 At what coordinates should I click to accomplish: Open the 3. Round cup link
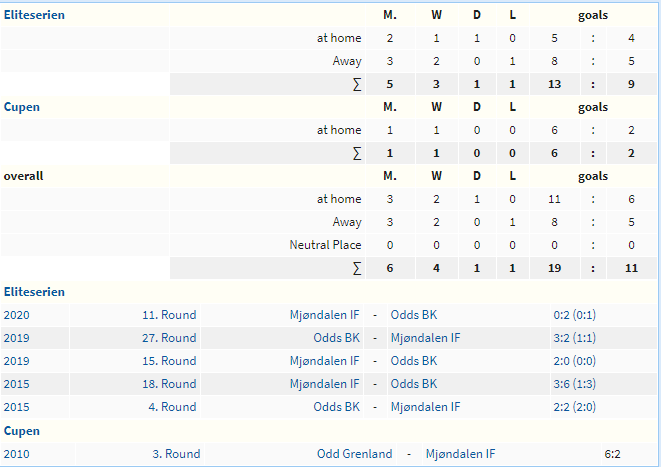pyautogui.click(x=176, y=454)
